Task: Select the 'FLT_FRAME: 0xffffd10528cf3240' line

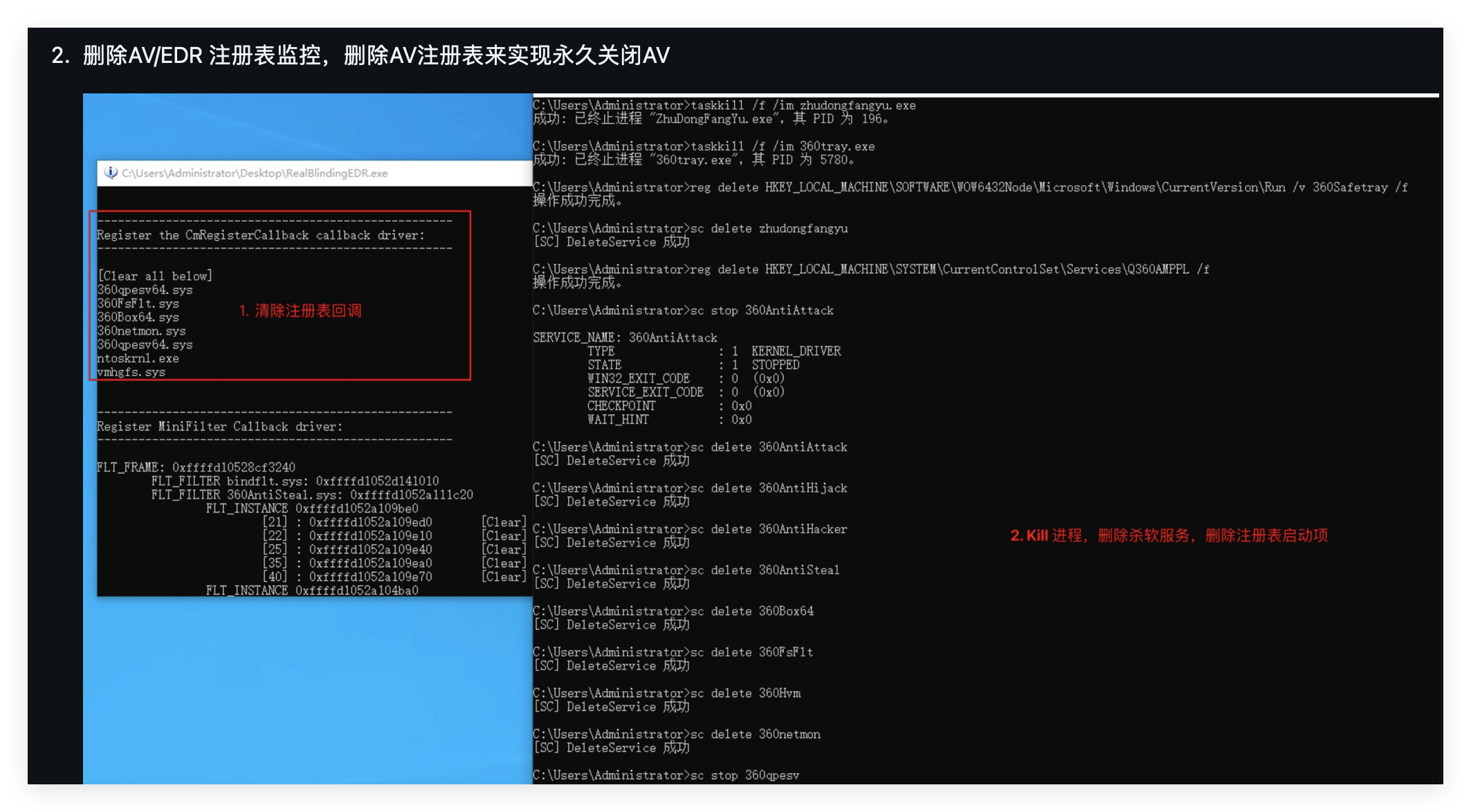Action: (x=196, y=468)
